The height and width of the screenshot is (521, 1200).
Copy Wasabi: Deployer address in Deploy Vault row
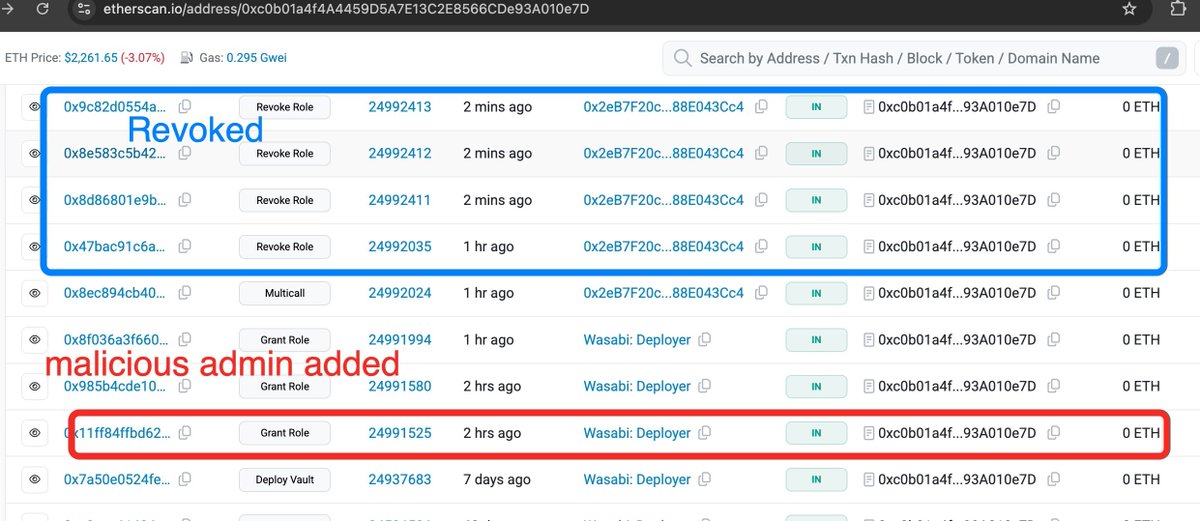click(x=705, y=480)
